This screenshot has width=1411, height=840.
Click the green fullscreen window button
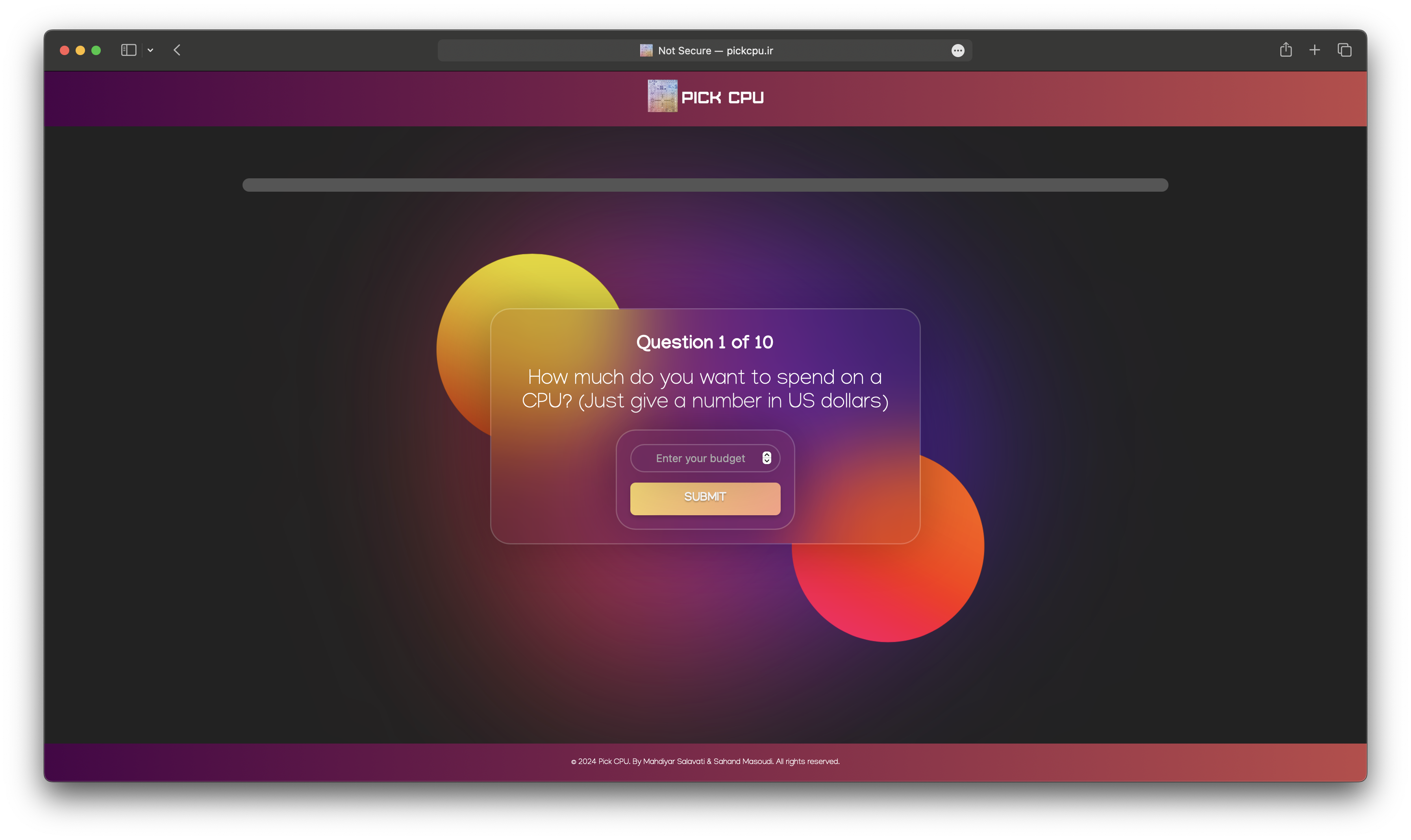point(96,50)
